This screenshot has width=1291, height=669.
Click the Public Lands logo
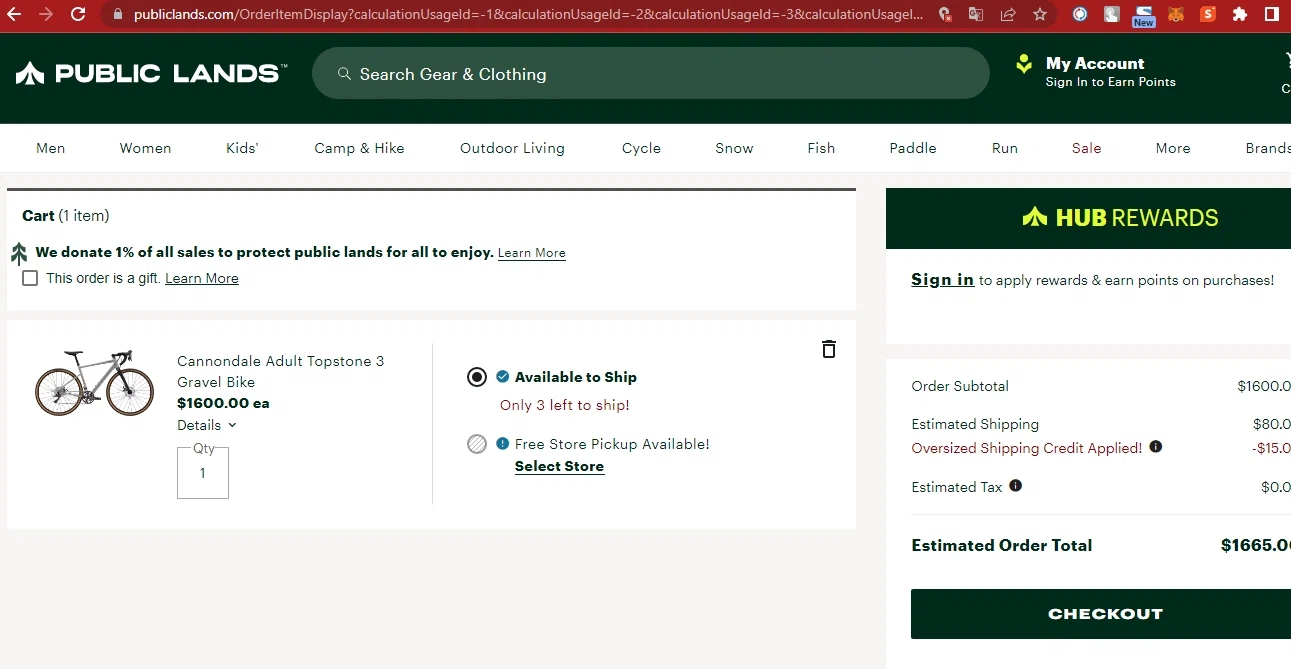click(151, 73)
